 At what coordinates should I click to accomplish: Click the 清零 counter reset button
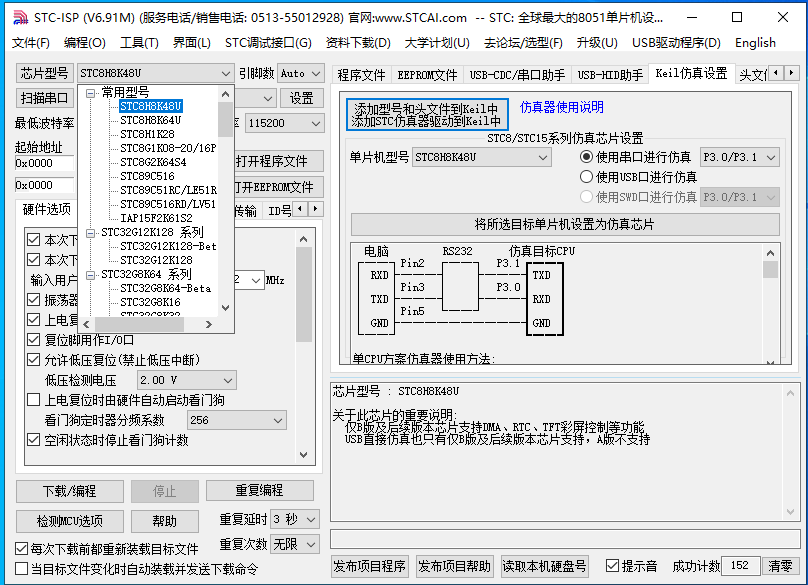coord(780,566)
